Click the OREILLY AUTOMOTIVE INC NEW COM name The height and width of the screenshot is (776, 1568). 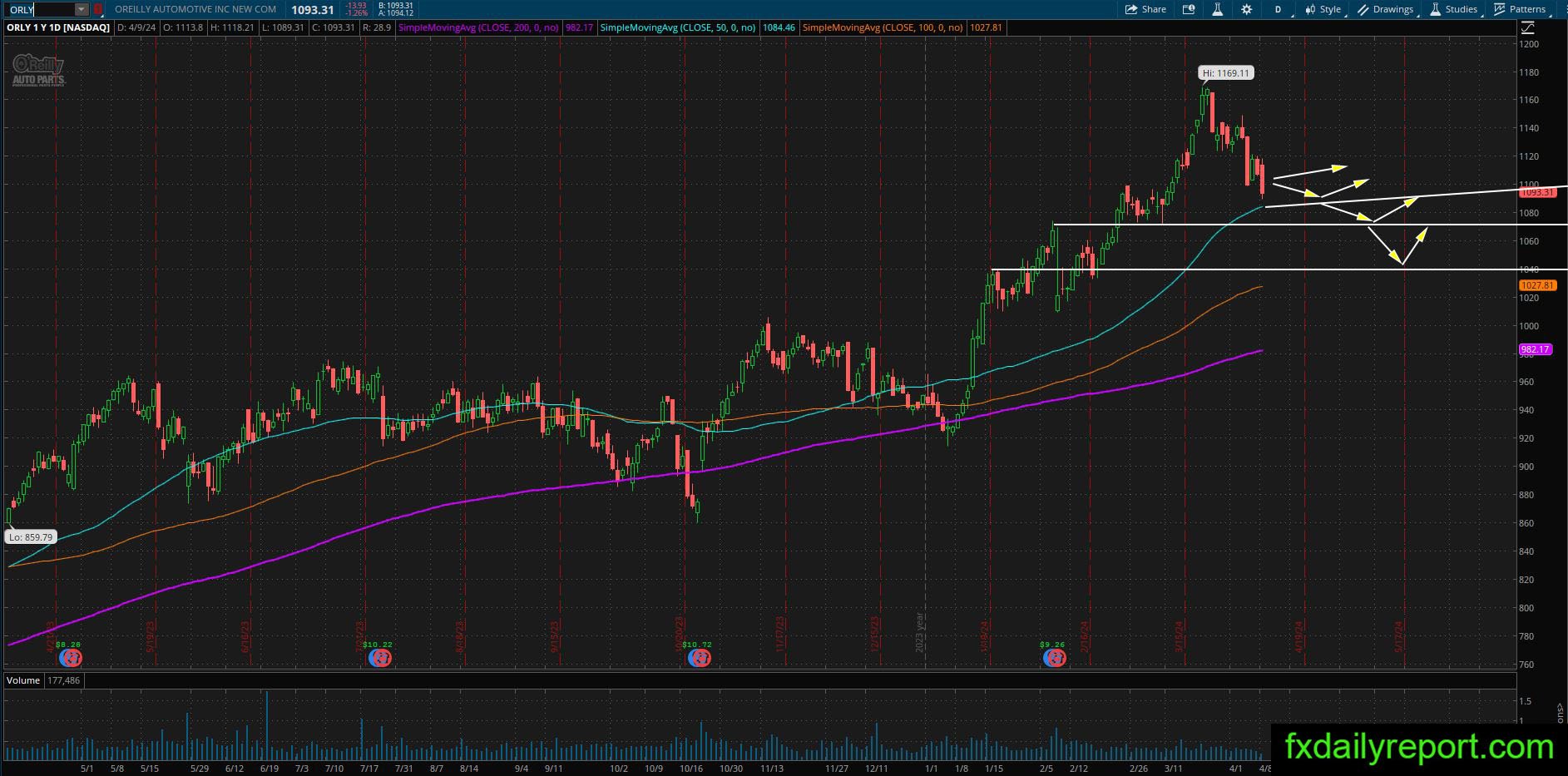coord(195,9)
